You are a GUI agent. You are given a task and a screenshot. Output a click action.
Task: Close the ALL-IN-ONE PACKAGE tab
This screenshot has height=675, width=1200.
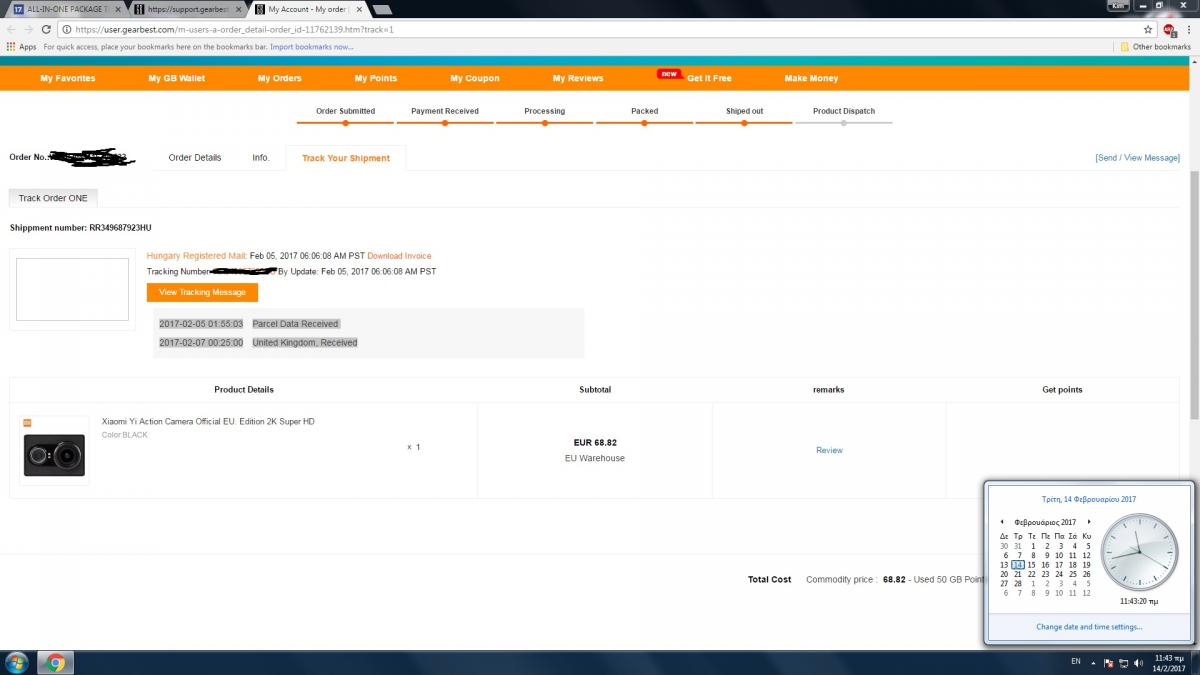pyautogui.click(x=119, y=9)
